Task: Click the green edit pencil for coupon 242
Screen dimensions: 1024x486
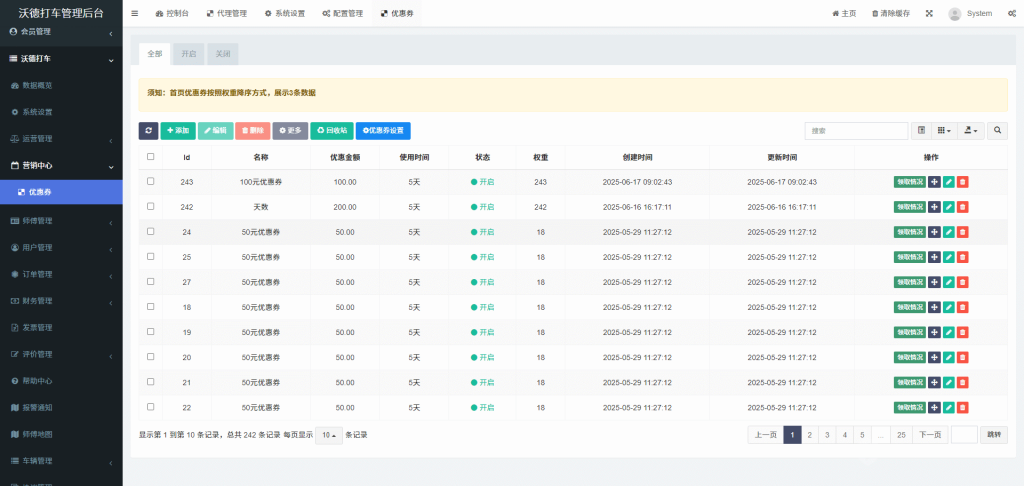Action: click(948, 207)
